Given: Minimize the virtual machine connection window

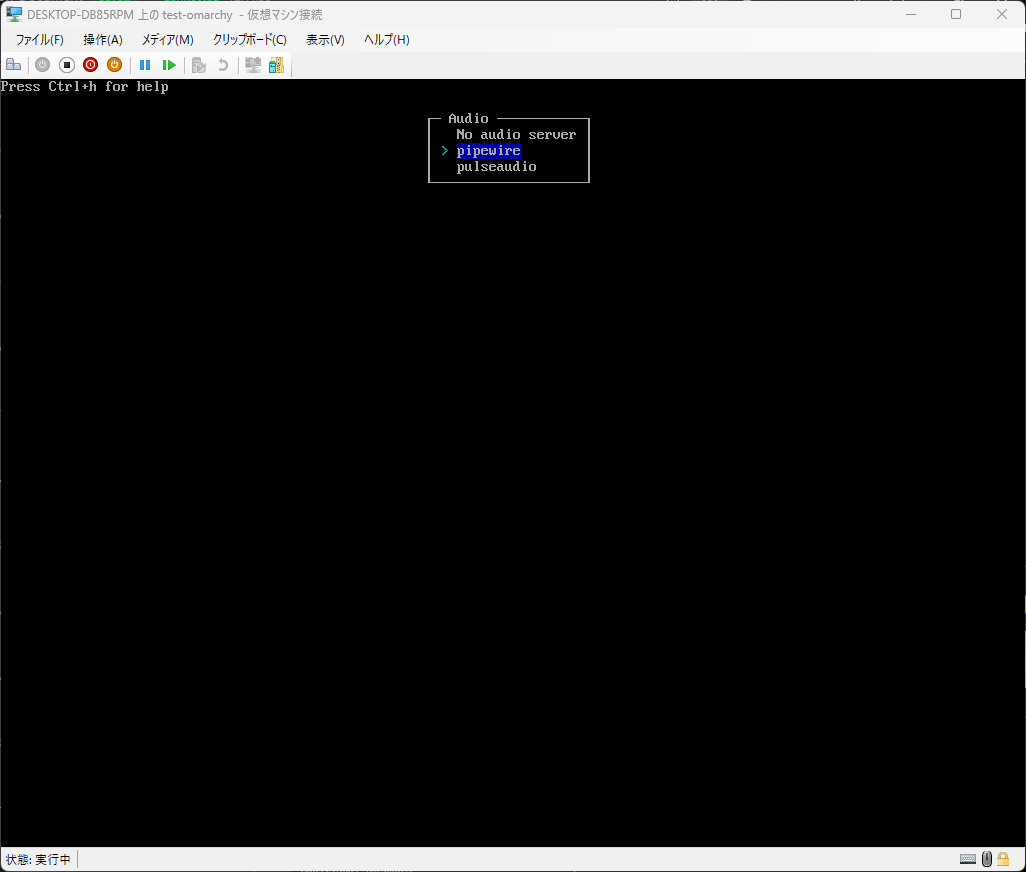Looking at the screenshot, I should (x=911, y=14).
